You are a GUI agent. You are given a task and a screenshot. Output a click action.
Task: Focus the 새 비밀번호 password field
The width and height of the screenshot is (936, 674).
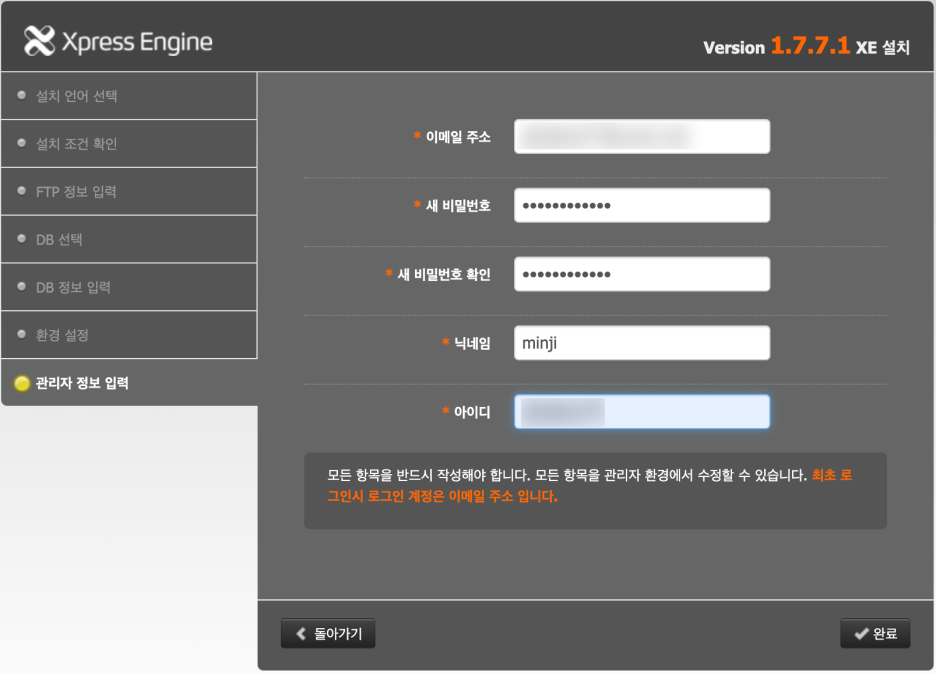[x=642, y=205]
